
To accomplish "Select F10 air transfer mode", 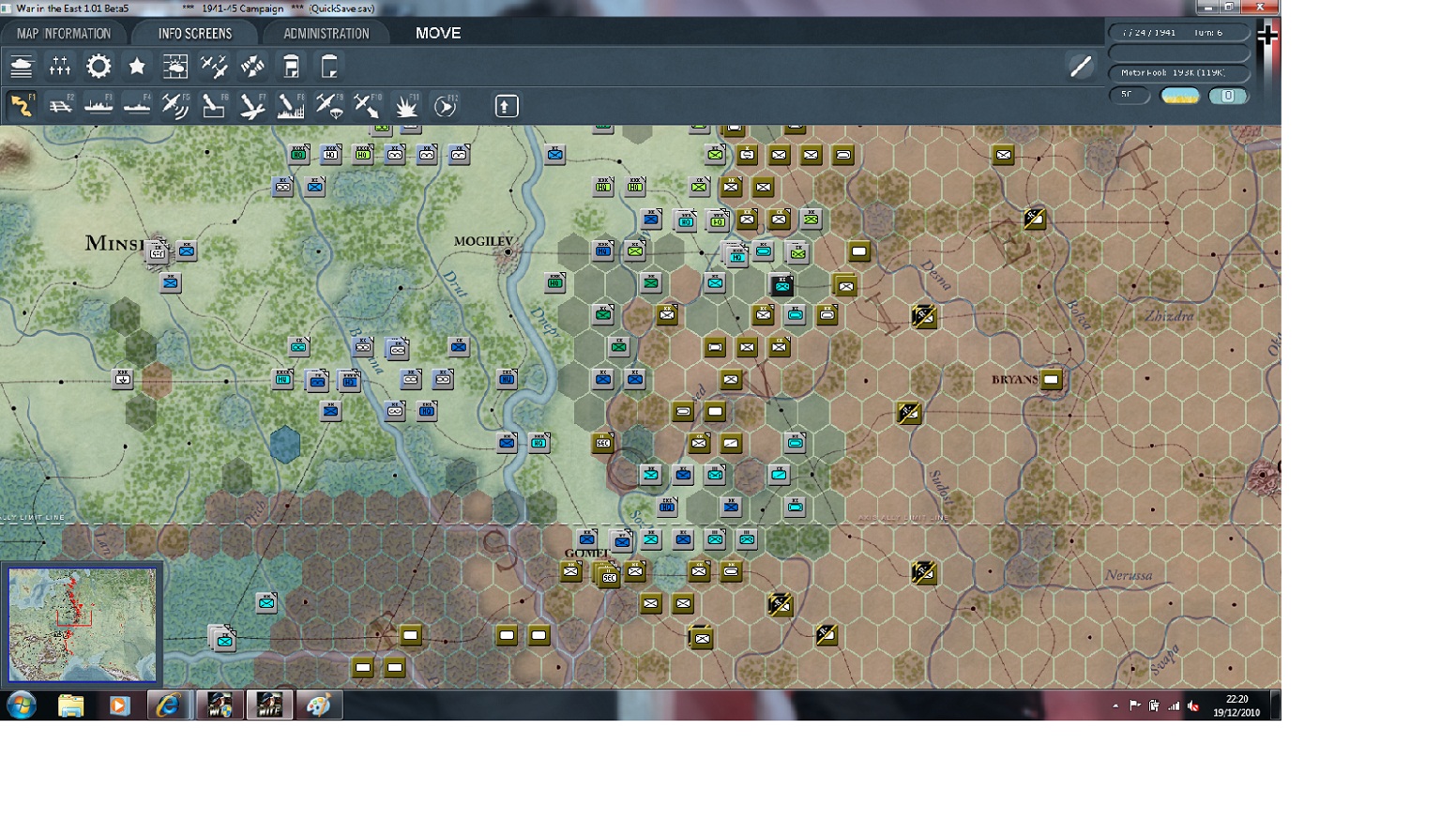I will 368,106.
